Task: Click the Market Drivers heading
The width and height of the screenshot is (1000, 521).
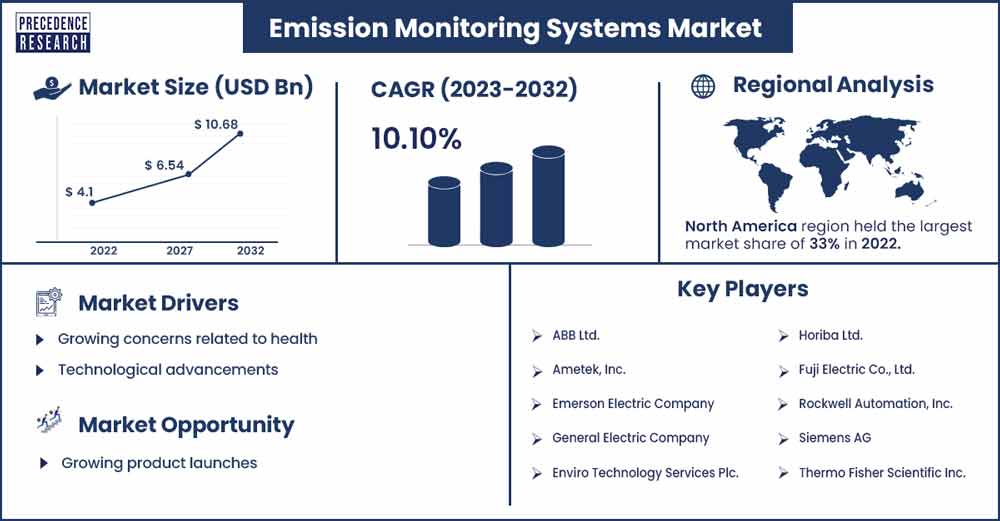Action: (158, 303)
